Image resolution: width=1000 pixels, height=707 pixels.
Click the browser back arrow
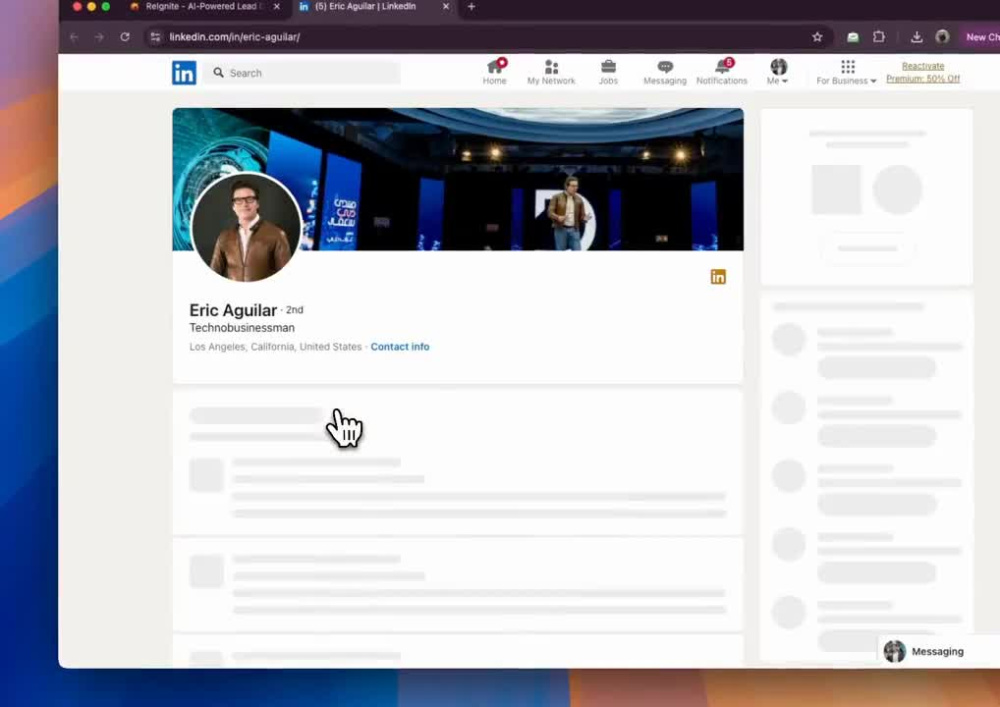[x=74, y=37]
